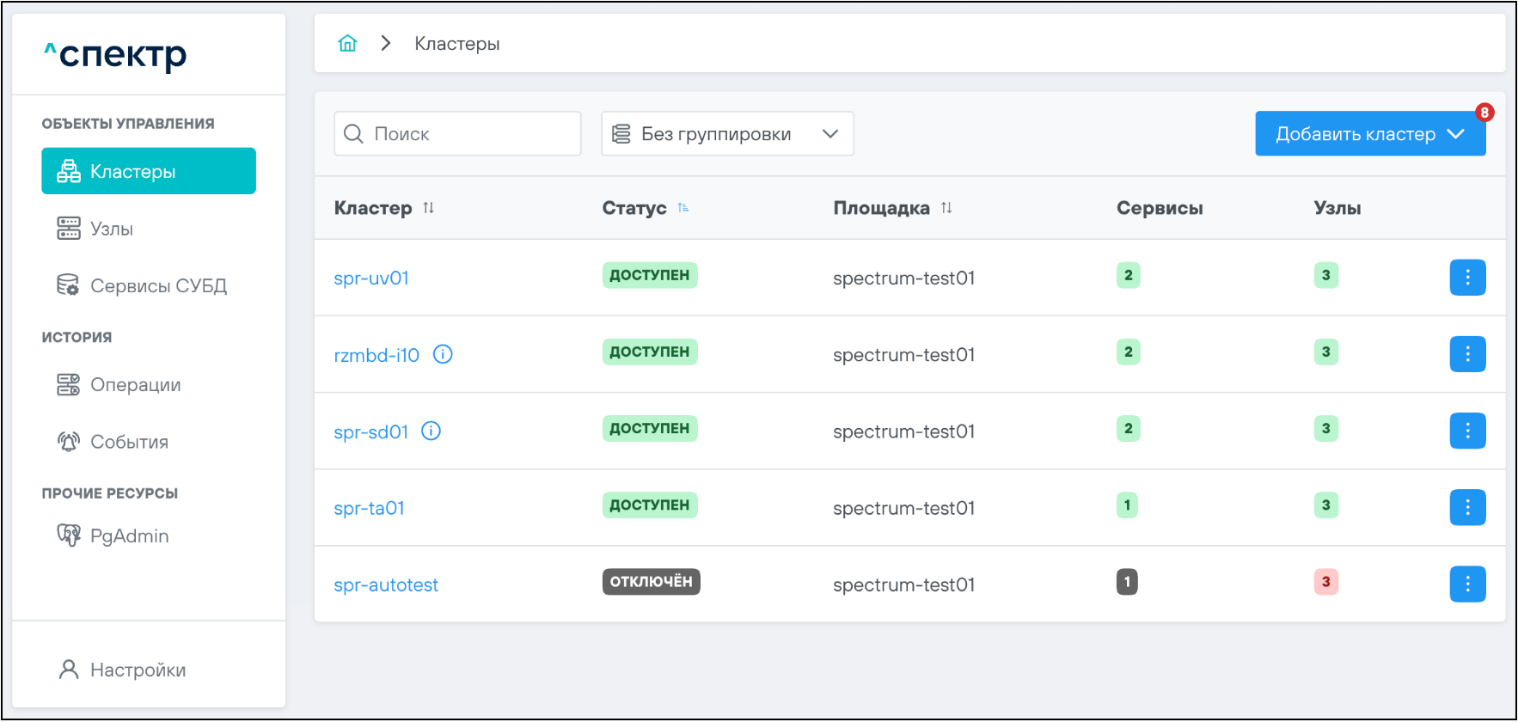The width and height of the screenshot is (1518, 722).
Task: Open info icon next to rzmbd-i10
Action: point(442,354)
